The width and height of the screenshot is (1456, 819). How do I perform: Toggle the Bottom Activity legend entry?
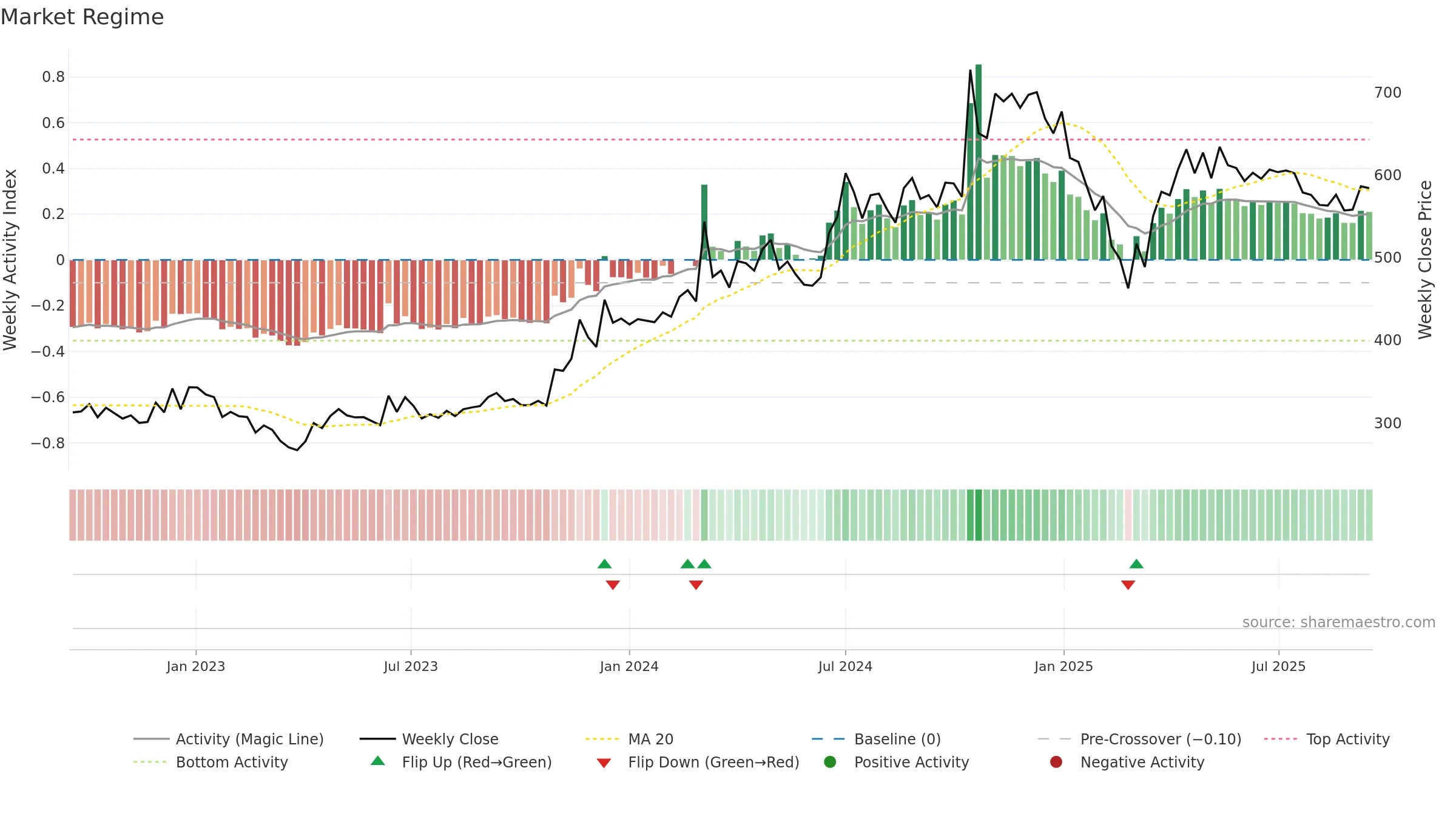tap(211, 762)
